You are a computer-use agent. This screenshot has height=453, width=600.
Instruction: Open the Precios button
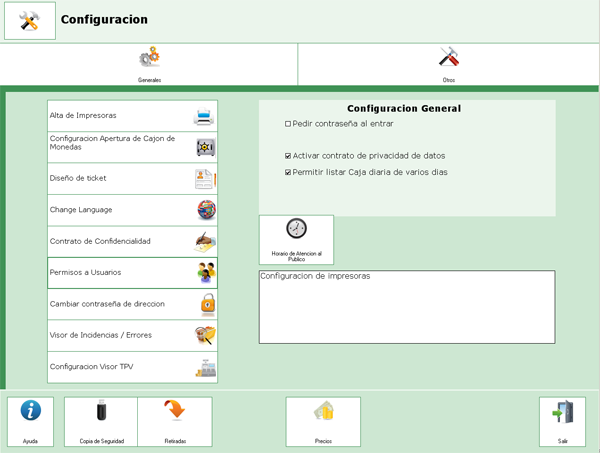click(x=323, y=421)
